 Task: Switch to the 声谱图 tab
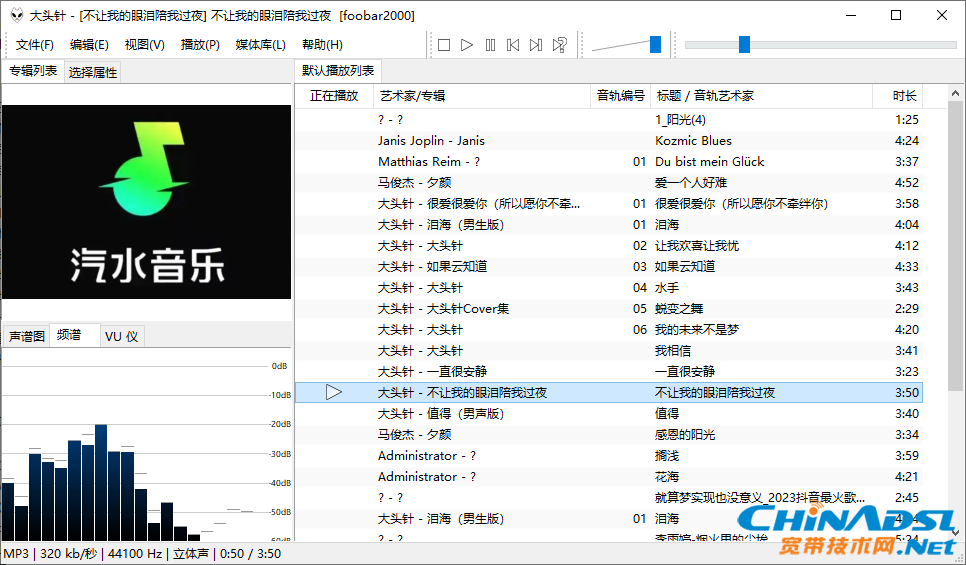(x=27, y=336)
